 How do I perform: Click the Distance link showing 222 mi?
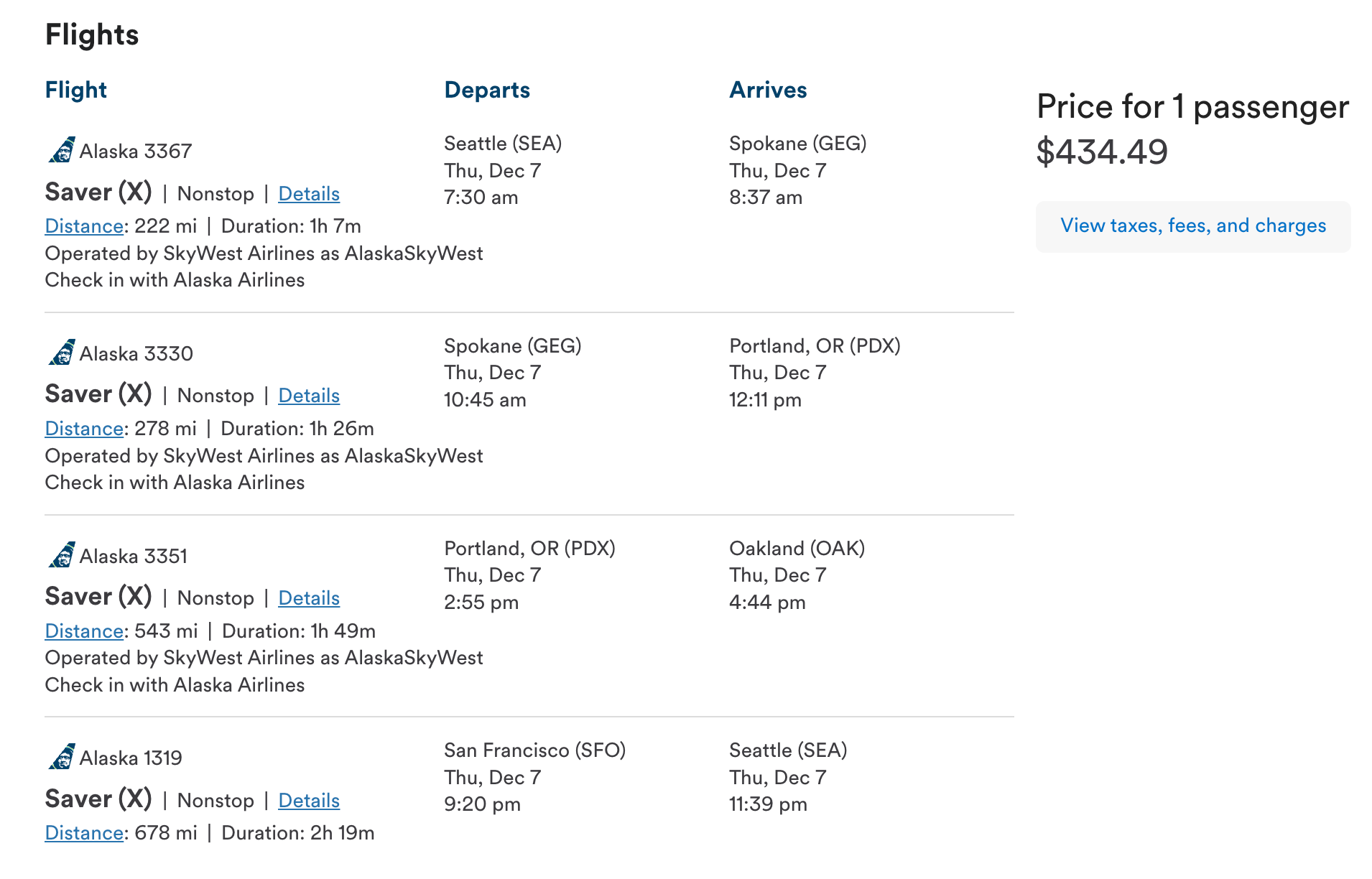(x=84, y=226)
